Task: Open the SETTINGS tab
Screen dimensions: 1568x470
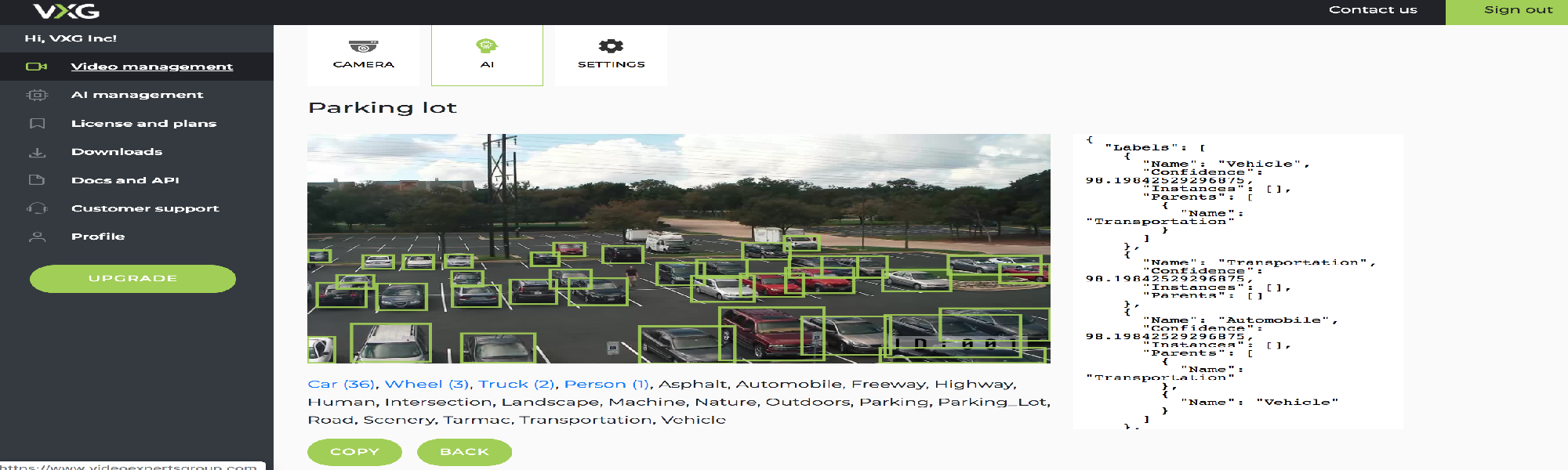Action: coord(611,55)
